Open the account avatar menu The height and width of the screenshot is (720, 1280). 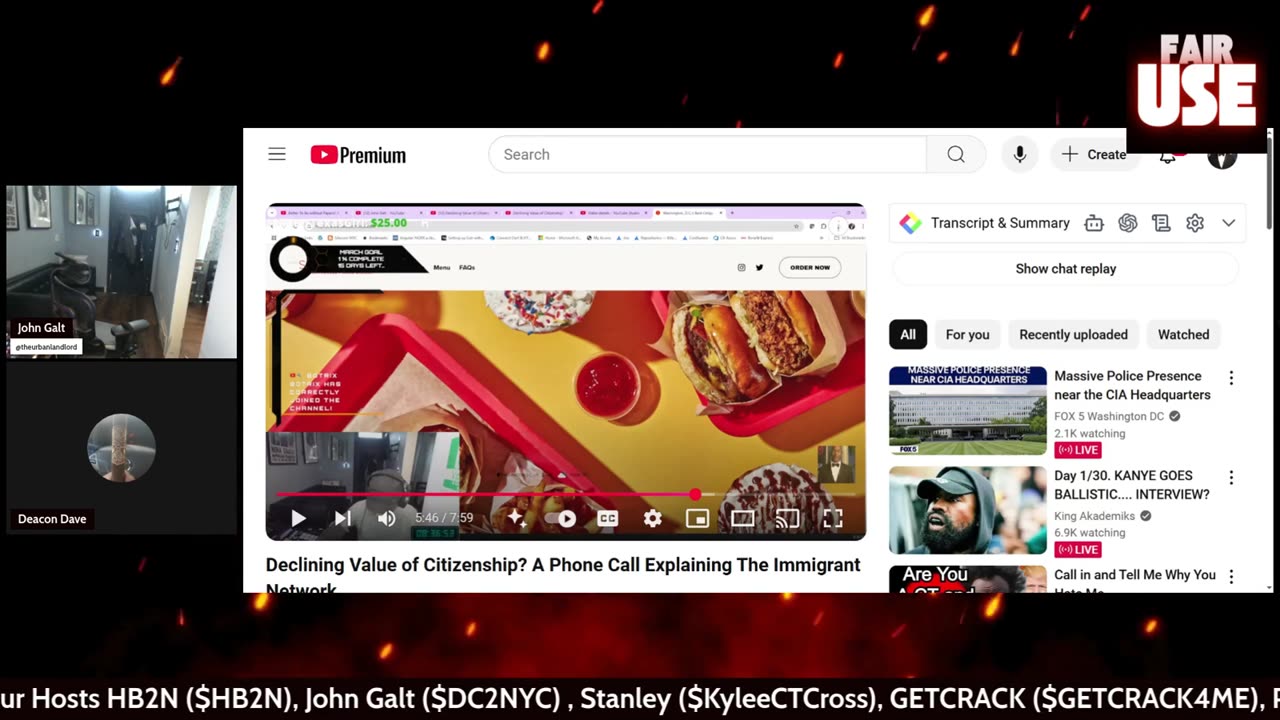(x=1222, y=156)
